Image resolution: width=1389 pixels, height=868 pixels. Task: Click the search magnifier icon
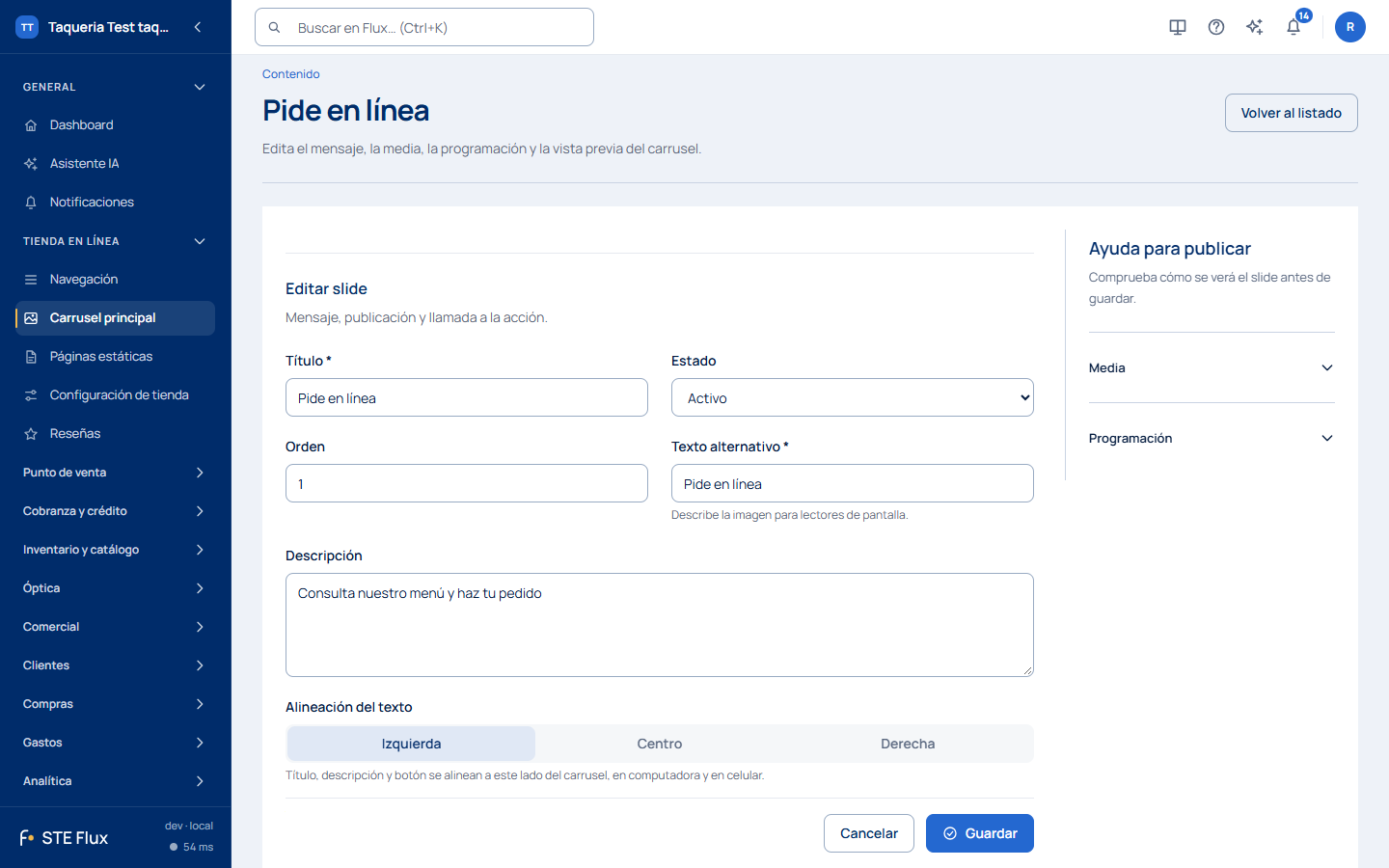pyautogui.click(x=275, y=28)
